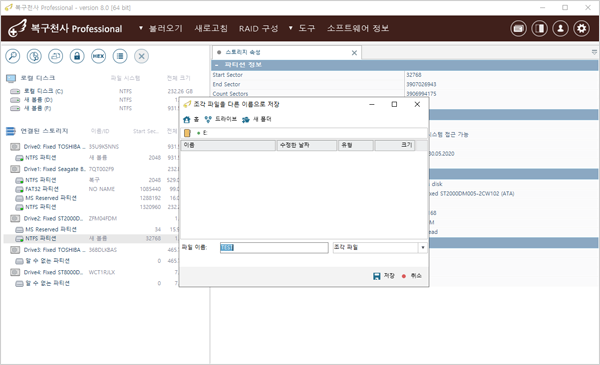Click the 저장 save button
This screenshot has width=600, height=365.
coord(384,276)
